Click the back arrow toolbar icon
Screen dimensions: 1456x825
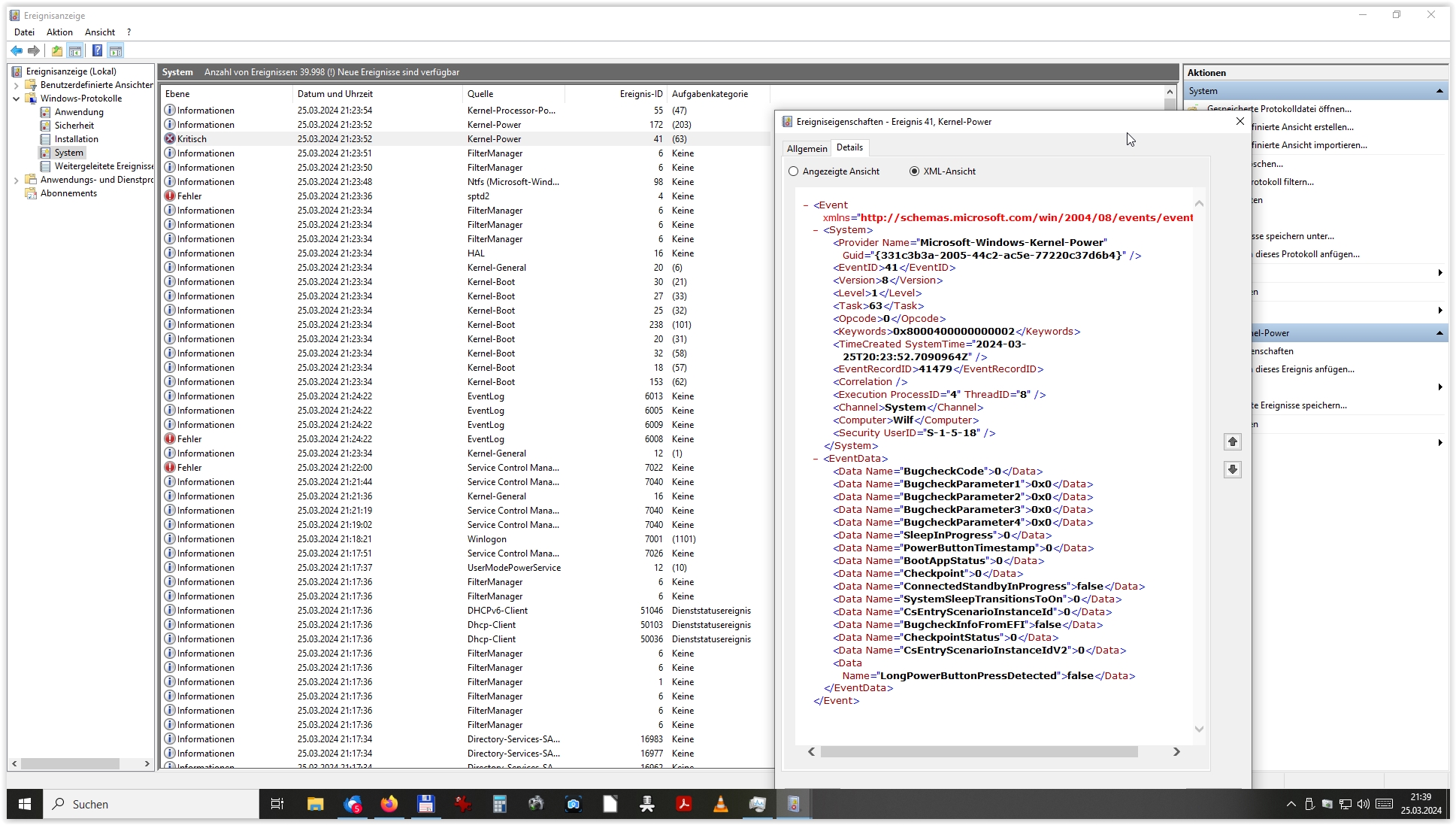[x=17, y=50]
